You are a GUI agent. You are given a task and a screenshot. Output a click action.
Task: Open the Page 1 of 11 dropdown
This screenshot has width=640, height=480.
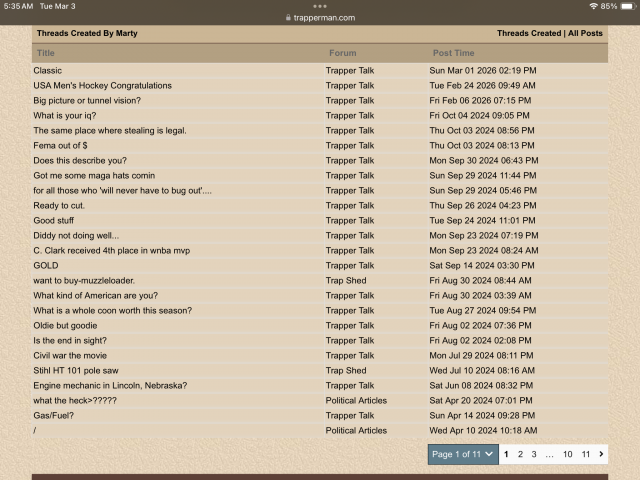462,454
